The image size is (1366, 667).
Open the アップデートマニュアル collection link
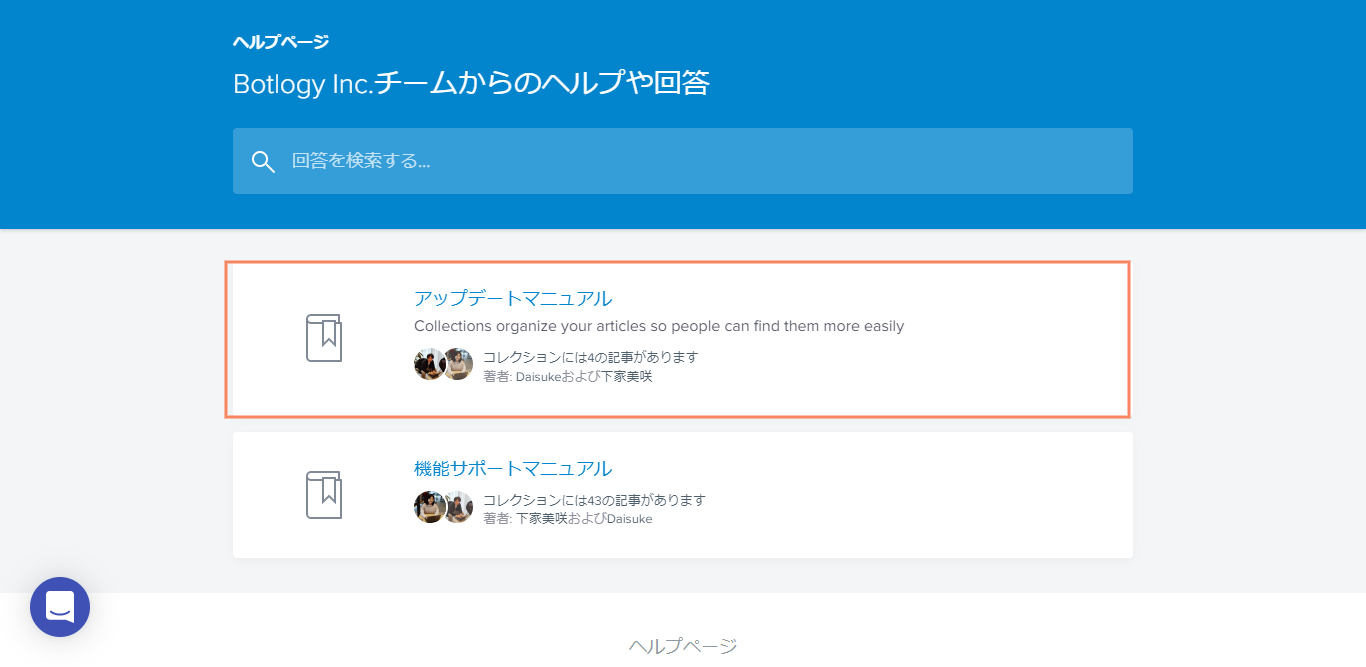[x=513, y=298]
